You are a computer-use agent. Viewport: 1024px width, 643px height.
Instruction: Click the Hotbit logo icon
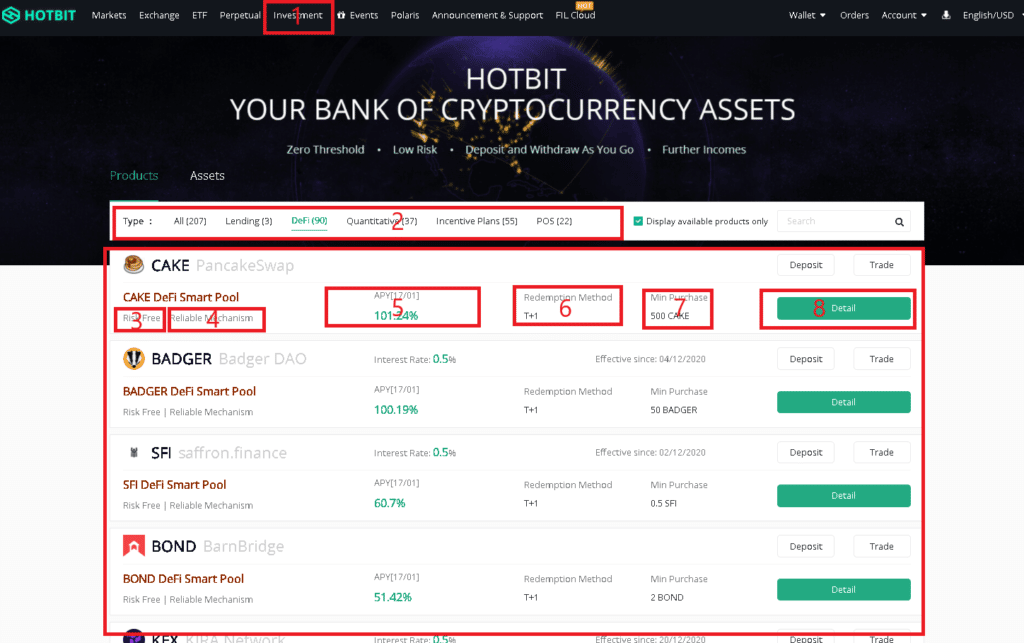(x=10, y=15)
